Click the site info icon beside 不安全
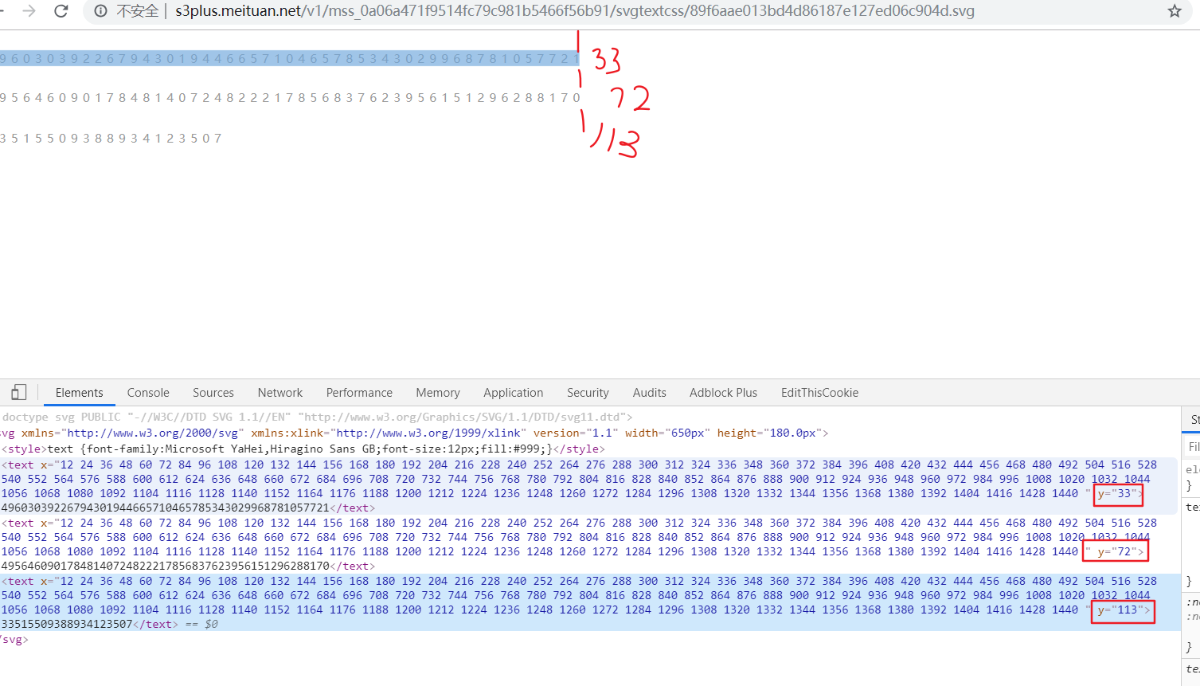1200x686 pixels. tap(100, 12)
